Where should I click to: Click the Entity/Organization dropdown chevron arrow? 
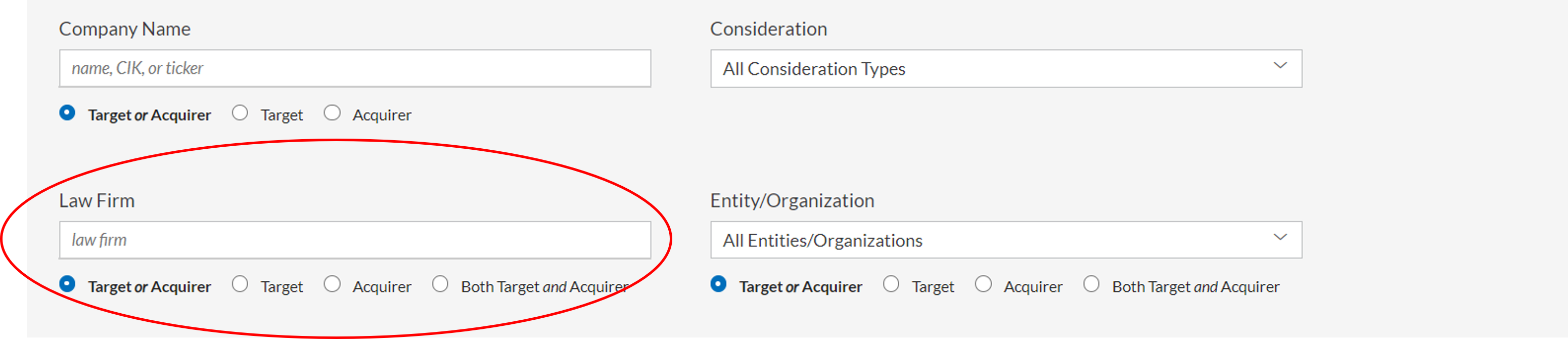(x=1280, y=237)
